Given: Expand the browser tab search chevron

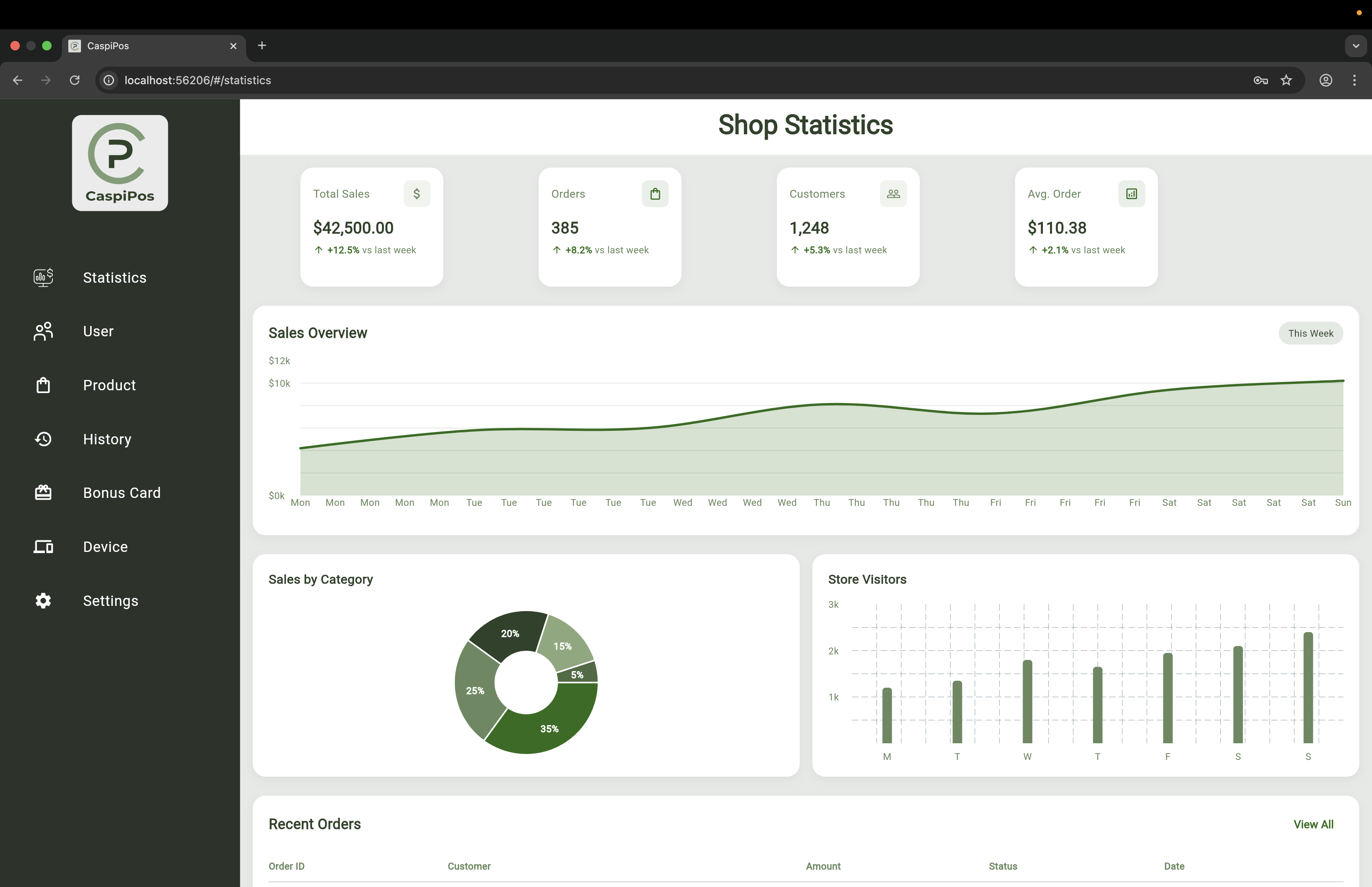Looking at the screenshot, I should [x=1355, y=46].
